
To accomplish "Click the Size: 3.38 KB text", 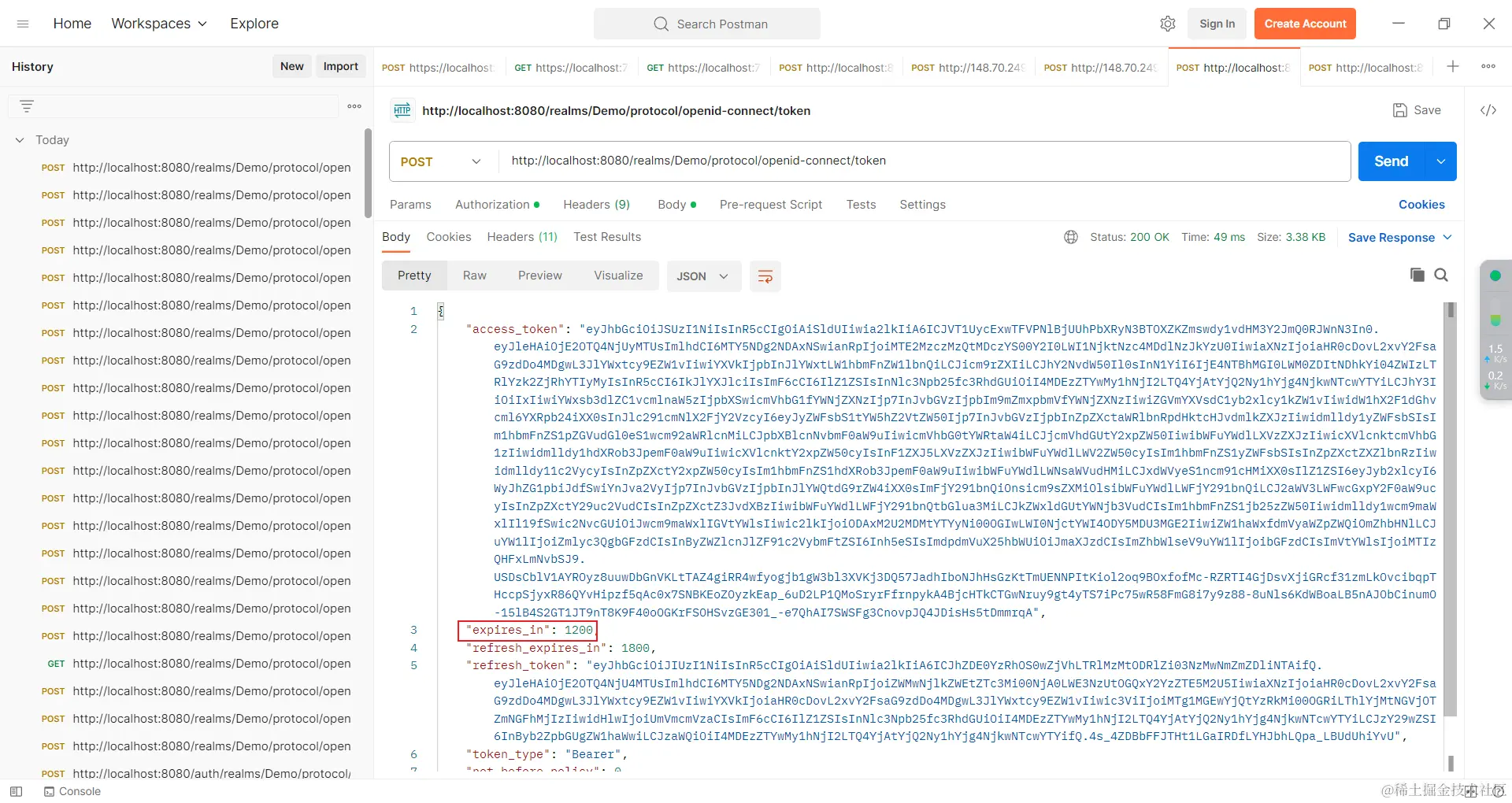I will tap(1291, 237).
